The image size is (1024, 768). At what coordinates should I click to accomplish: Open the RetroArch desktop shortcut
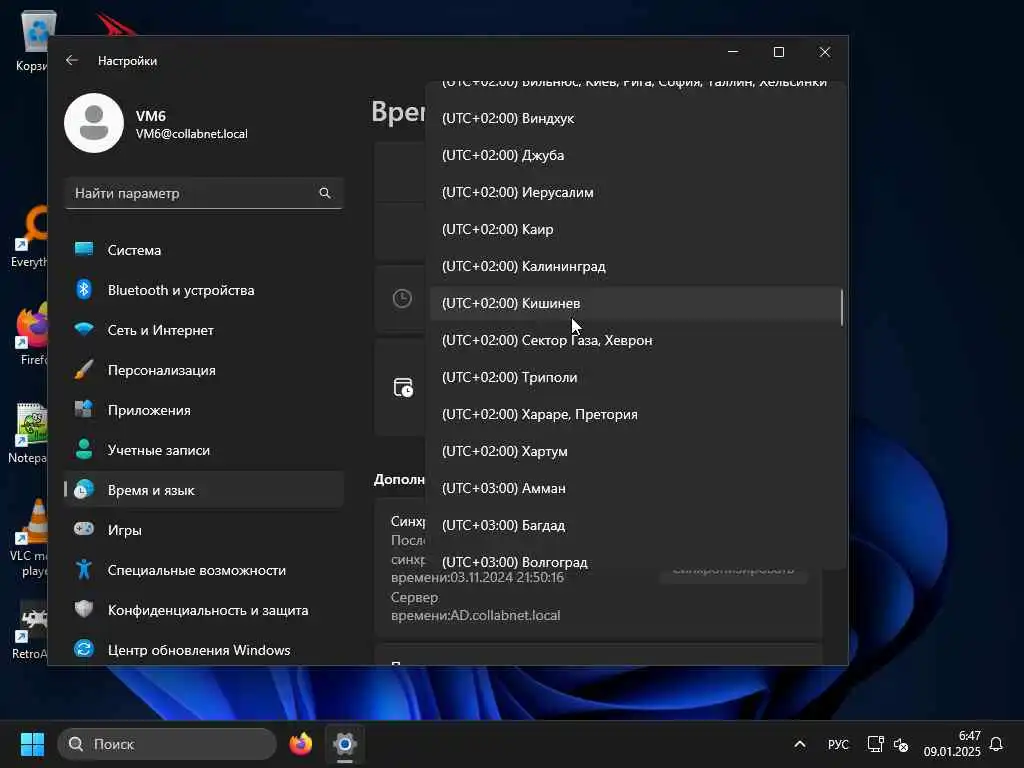point(29,631)
